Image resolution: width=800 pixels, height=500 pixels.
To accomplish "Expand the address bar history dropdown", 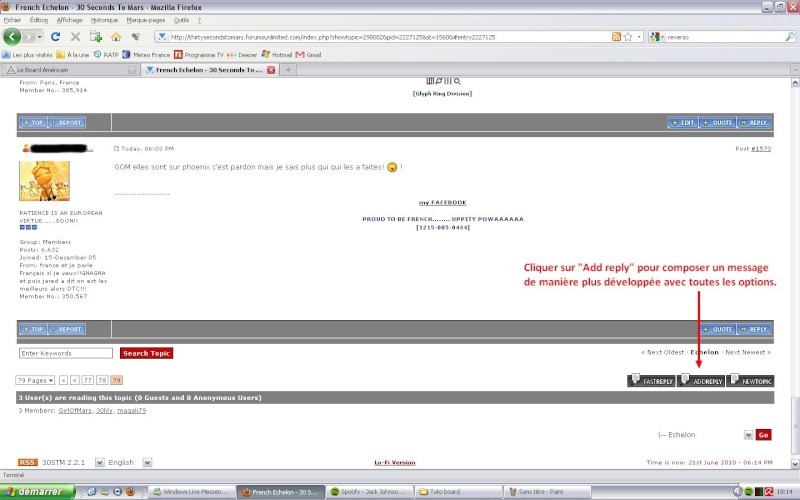I will click(639, 37).
